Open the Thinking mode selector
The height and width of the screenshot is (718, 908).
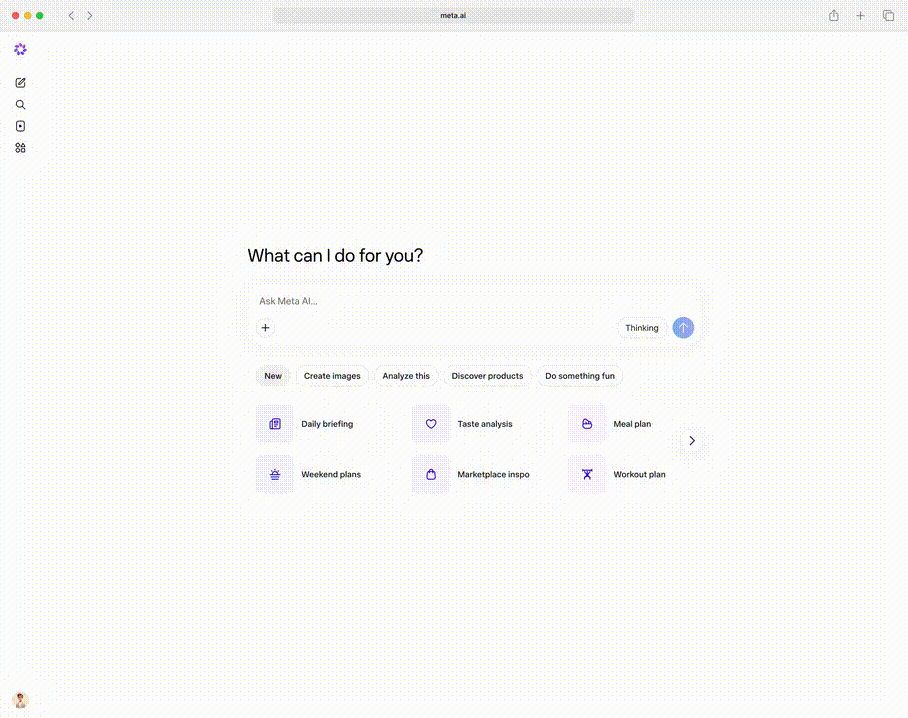(642, 328)
